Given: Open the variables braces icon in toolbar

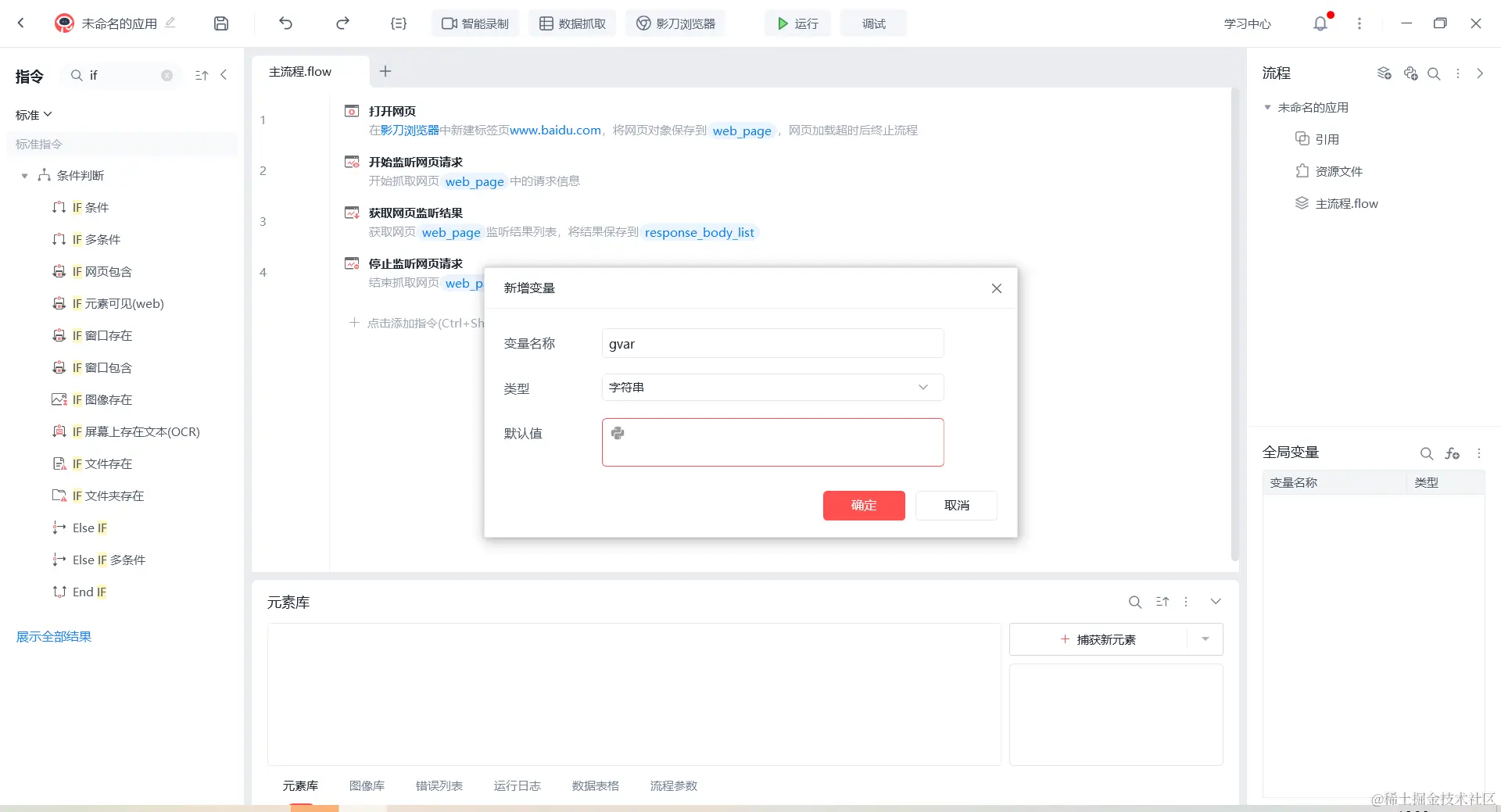Looking at the screenshot, I should click(399, 23).
